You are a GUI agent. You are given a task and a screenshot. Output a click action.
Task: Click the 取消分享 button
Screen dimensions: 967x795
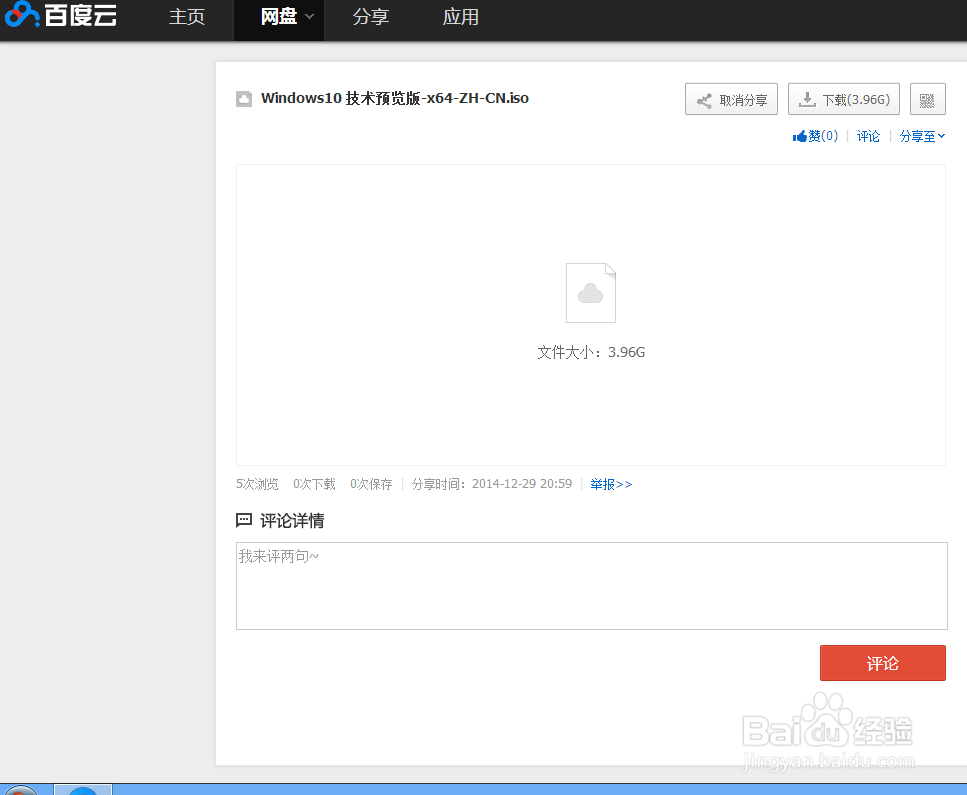(x=731, y=99)
